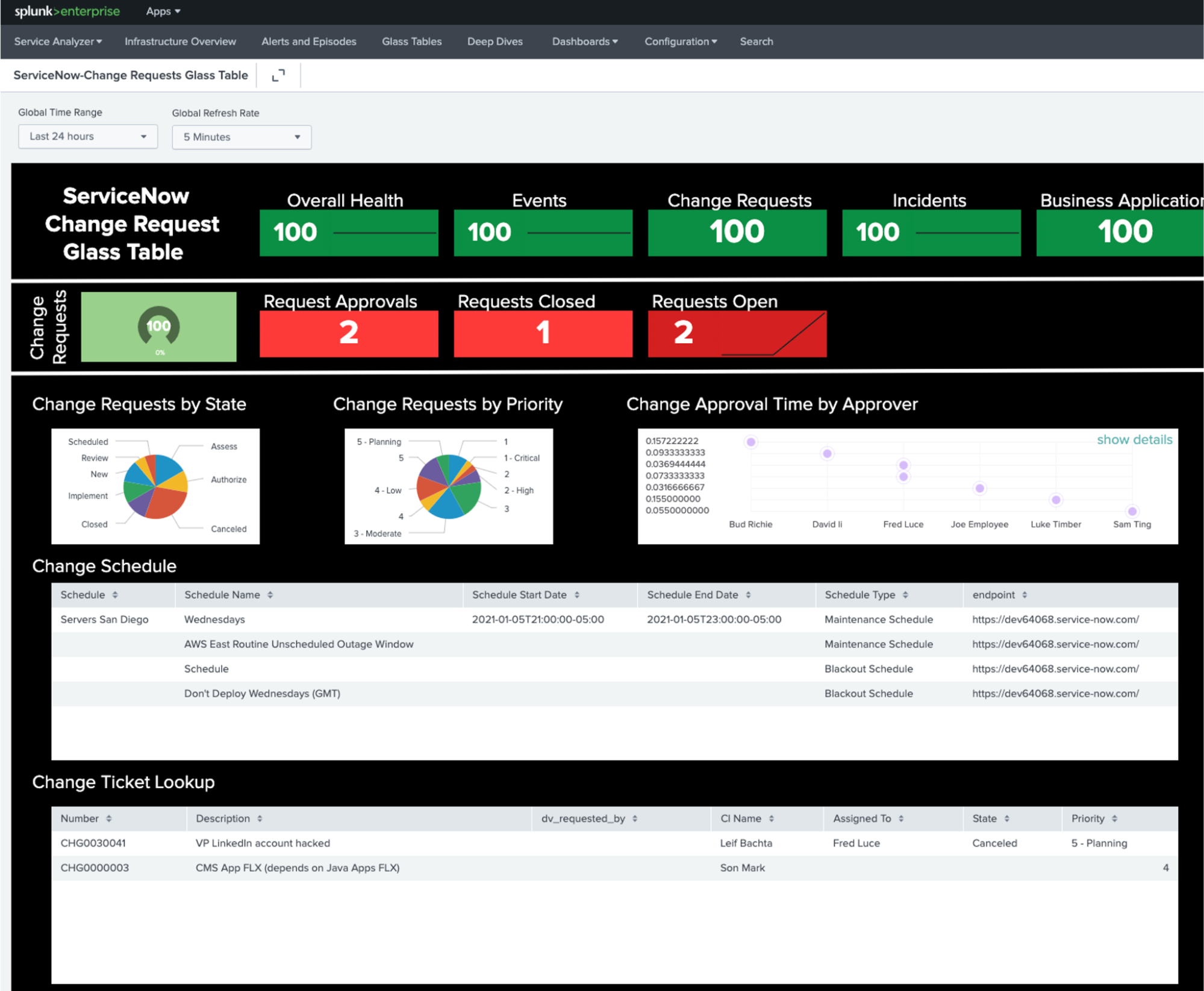
Task: Click CMS App FLX description cell
Action: pyautogui.click(x=298, y=868)
